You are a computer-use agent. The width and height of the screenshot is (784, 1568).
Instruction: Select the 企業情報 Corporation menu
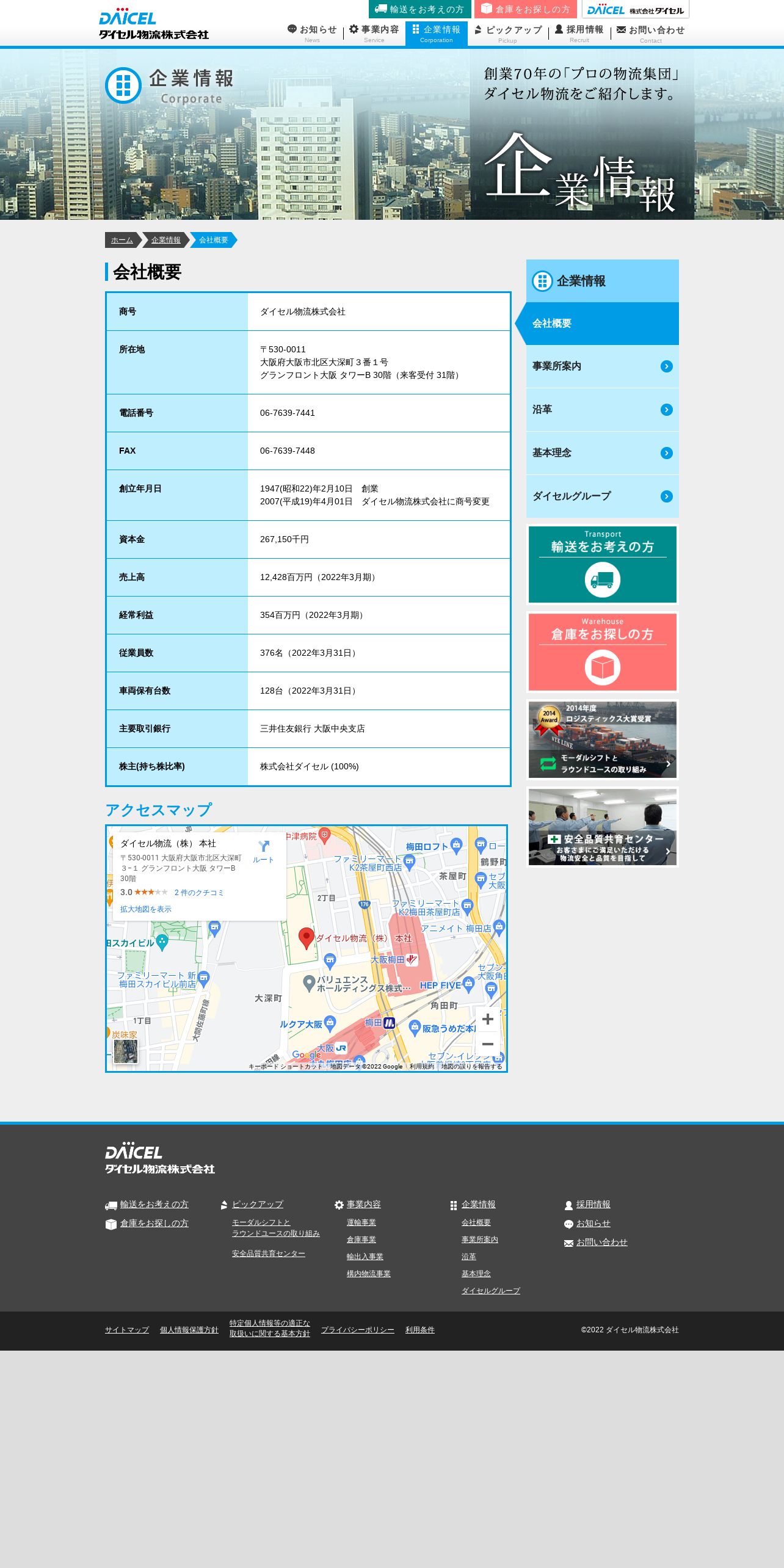437,34
